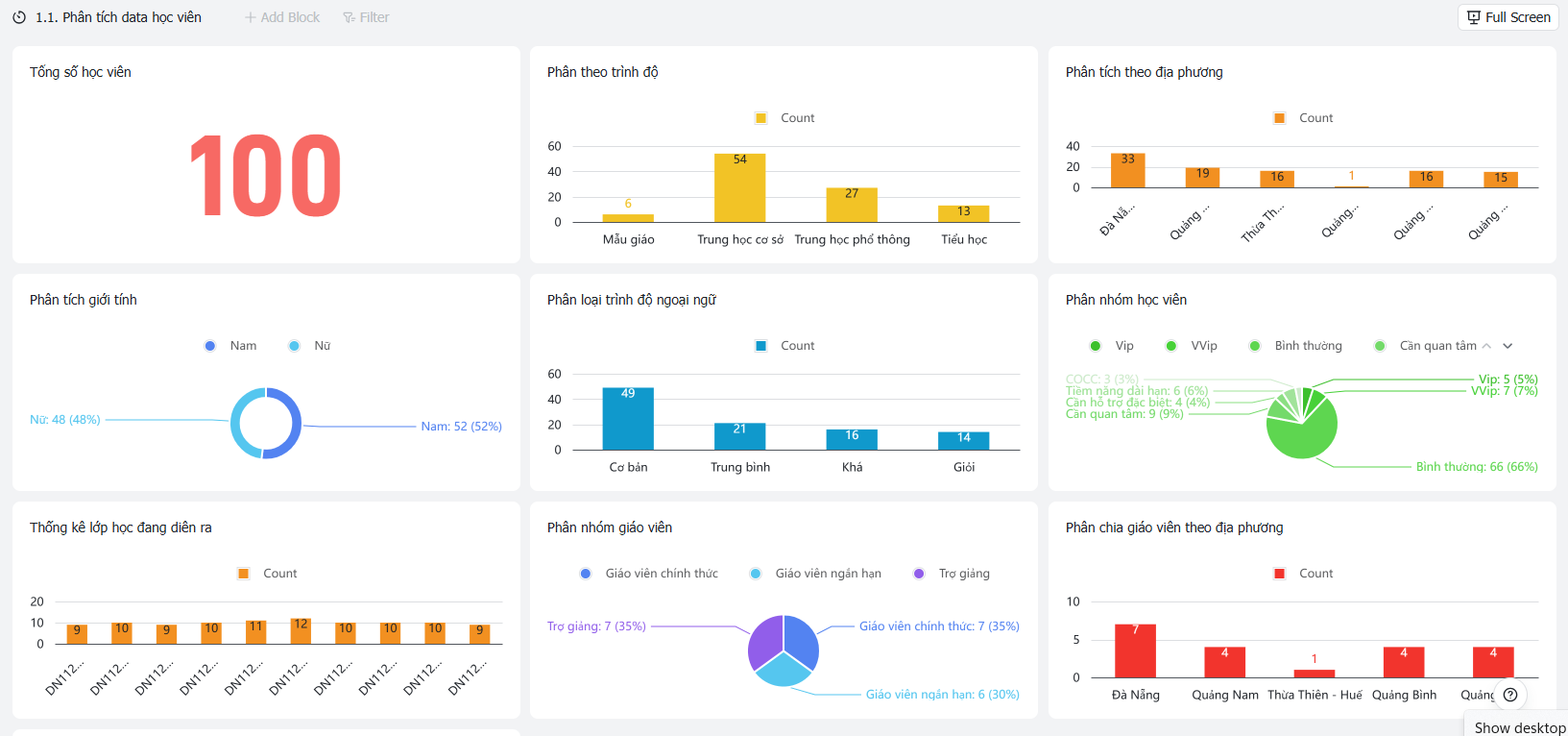Viewport: 1568px width, 736px height.
Task: Toggle Count legend in Thống kê lớp học
Action: click(x=268, y=574)
